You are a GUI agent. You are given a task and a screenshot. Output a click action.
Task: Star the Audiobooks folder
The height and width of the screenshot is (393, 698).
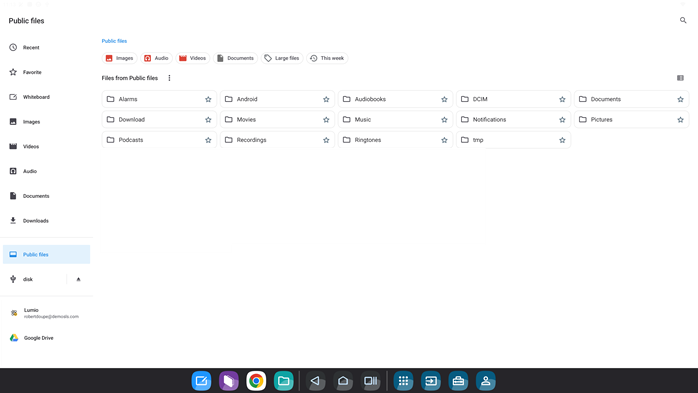click(x=444, y=99)
